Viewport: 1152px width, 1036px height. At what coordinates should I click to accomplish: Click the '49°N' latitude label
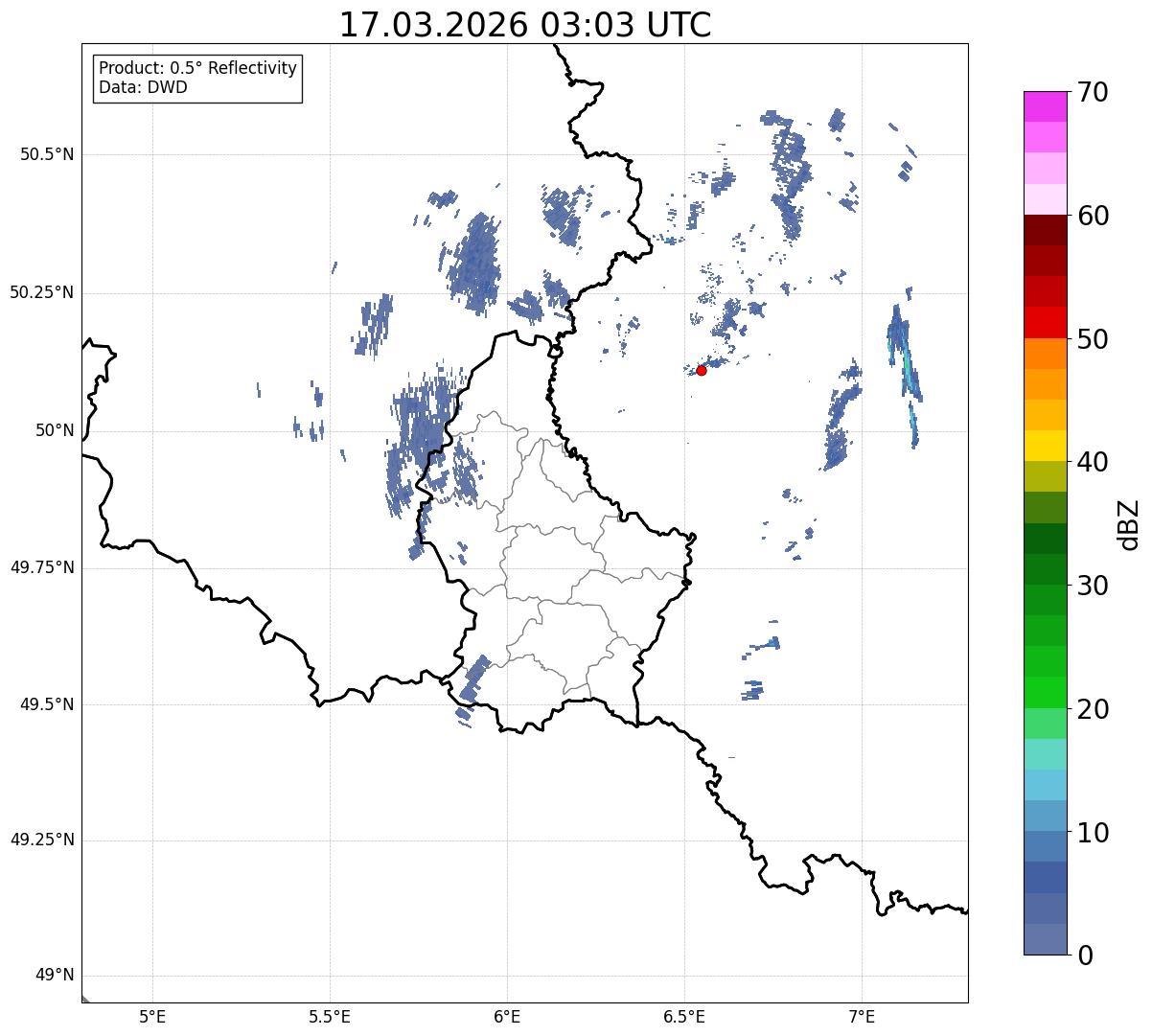(x=55, y=976)
